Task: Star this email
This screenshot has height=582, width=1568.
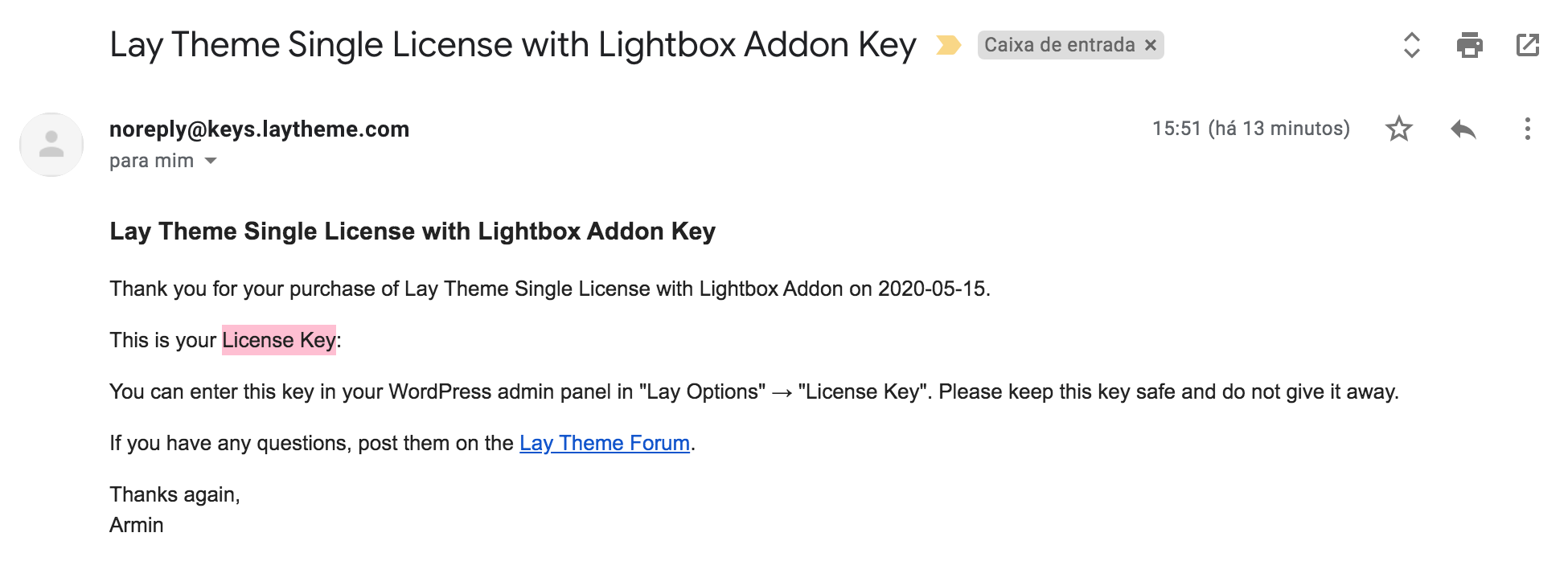Action: [1399, 129]
